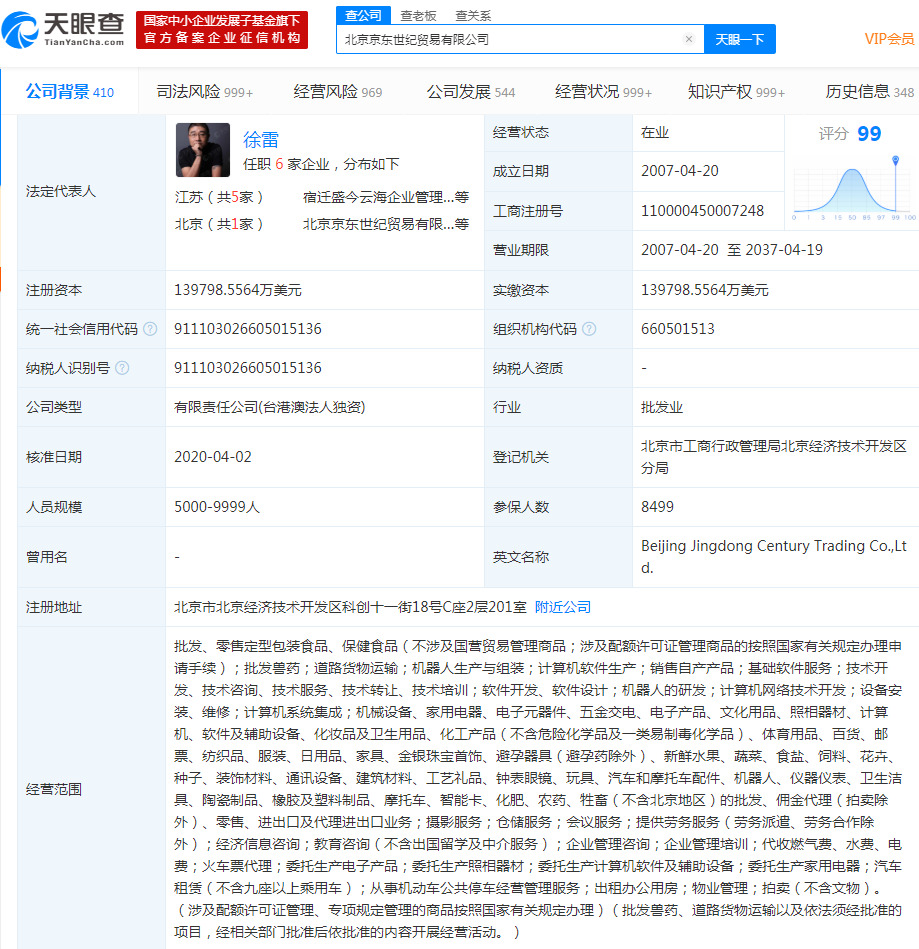Click the score value 99
The width and height of the screenshot is (919, 949).
tap(869, 133)
